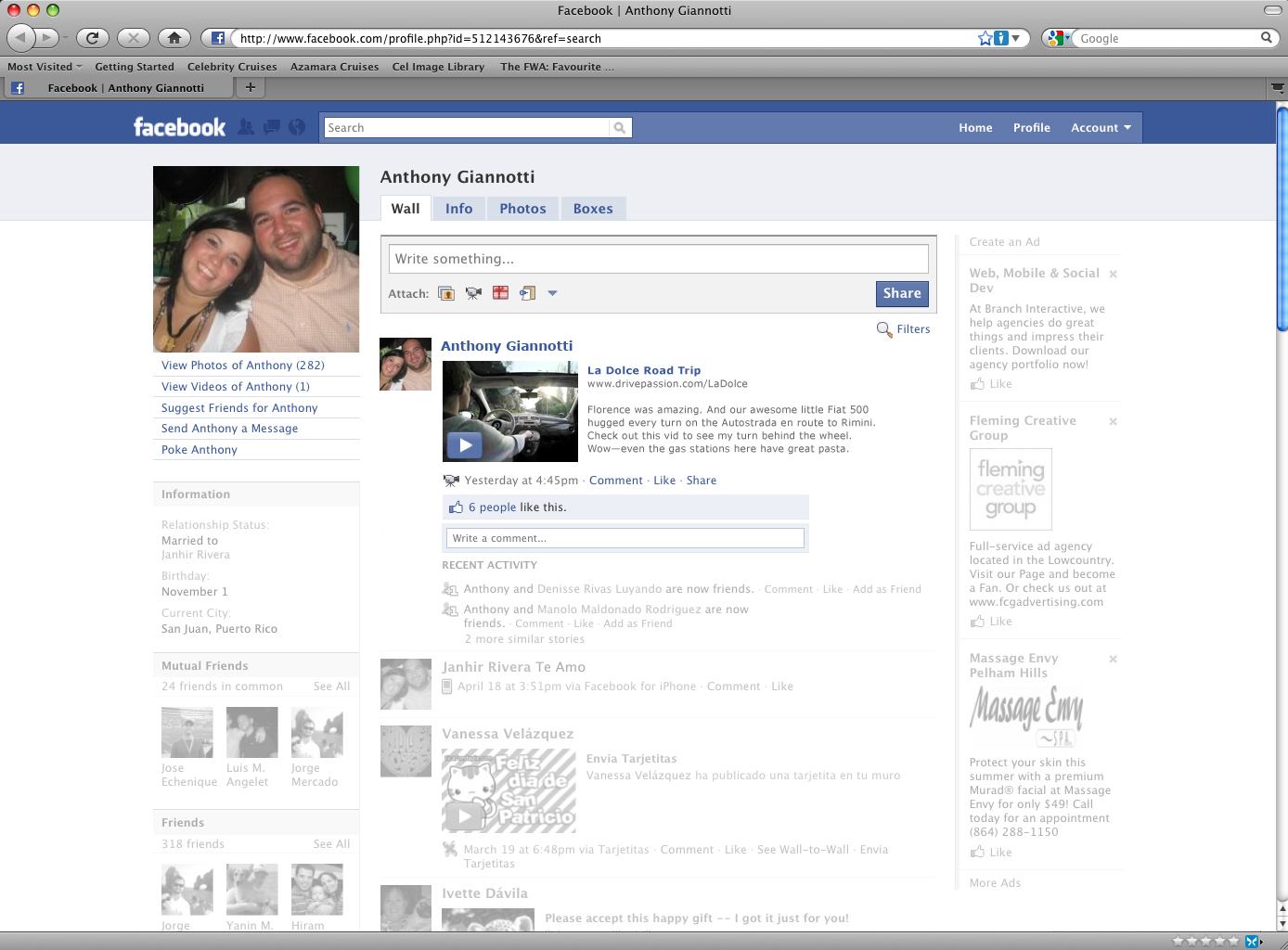The width and height of the screenshot is (1288, 950).
Task: Click the Write something text field
Action: tap(658, 259)
